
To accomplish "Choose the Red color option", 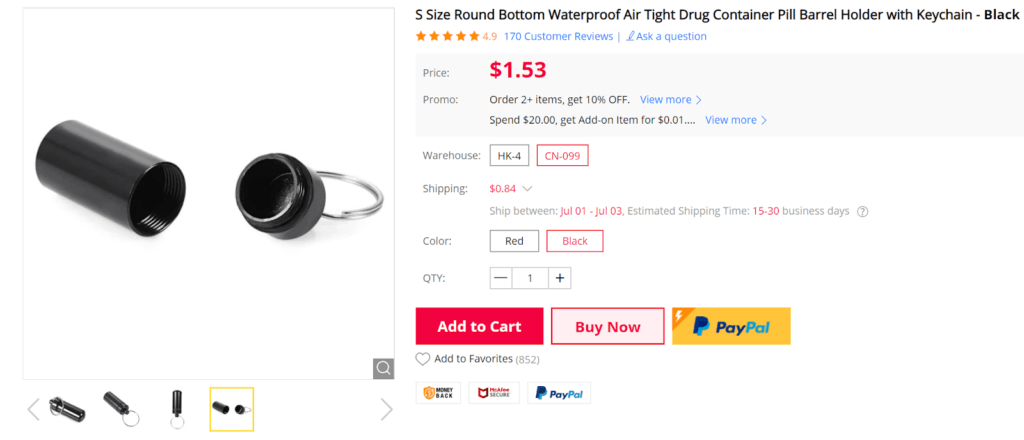I will (x=514, y=241).
